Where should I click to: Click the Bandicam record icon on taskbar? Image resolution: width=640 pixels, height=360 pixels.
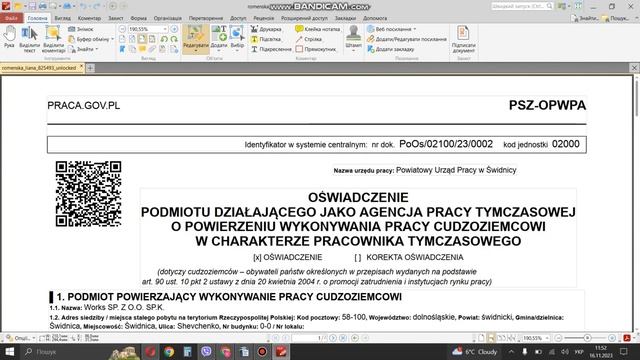262,351
